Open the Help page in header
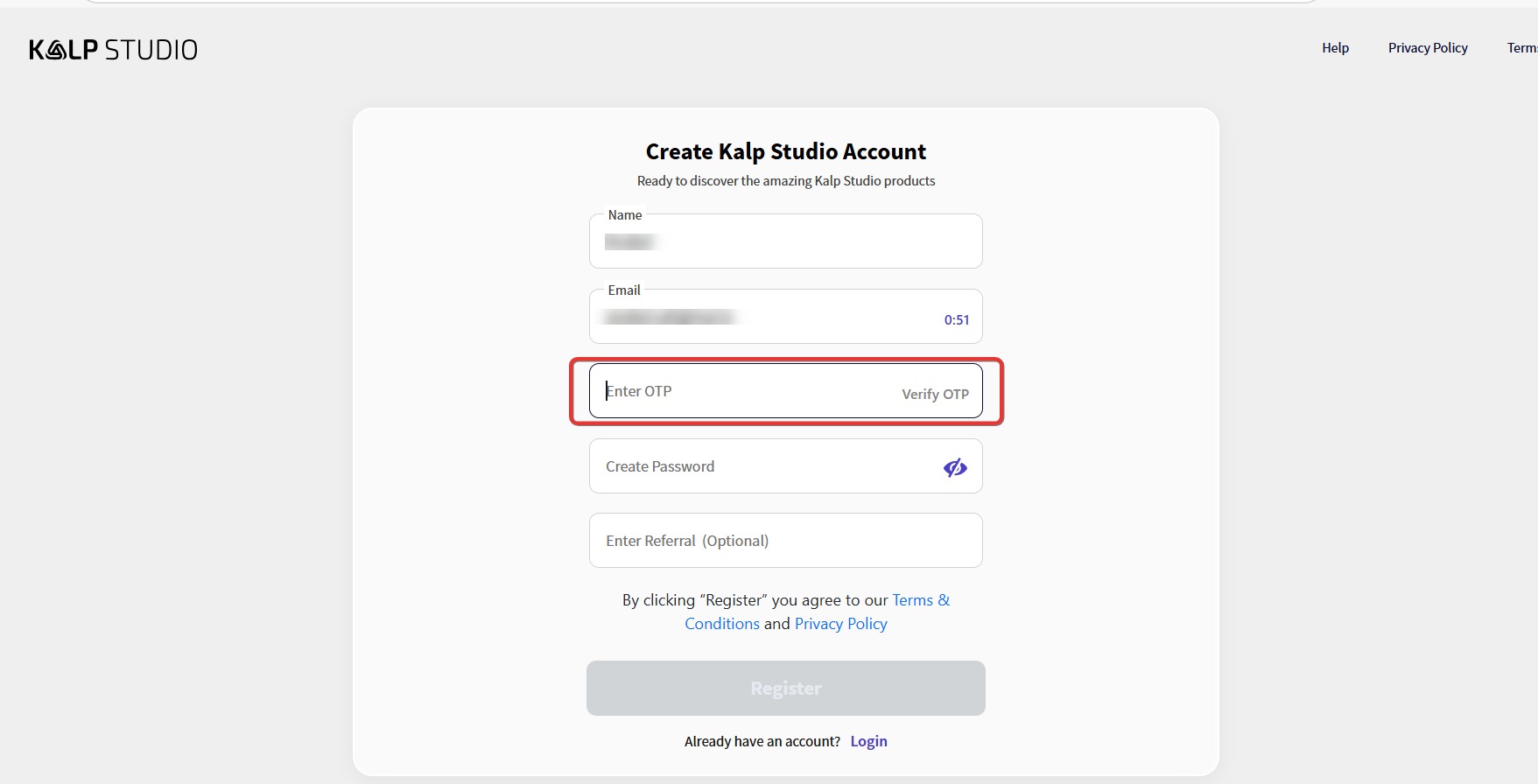Viewport: 1538px width, 784px height. tap(1335, 48)
